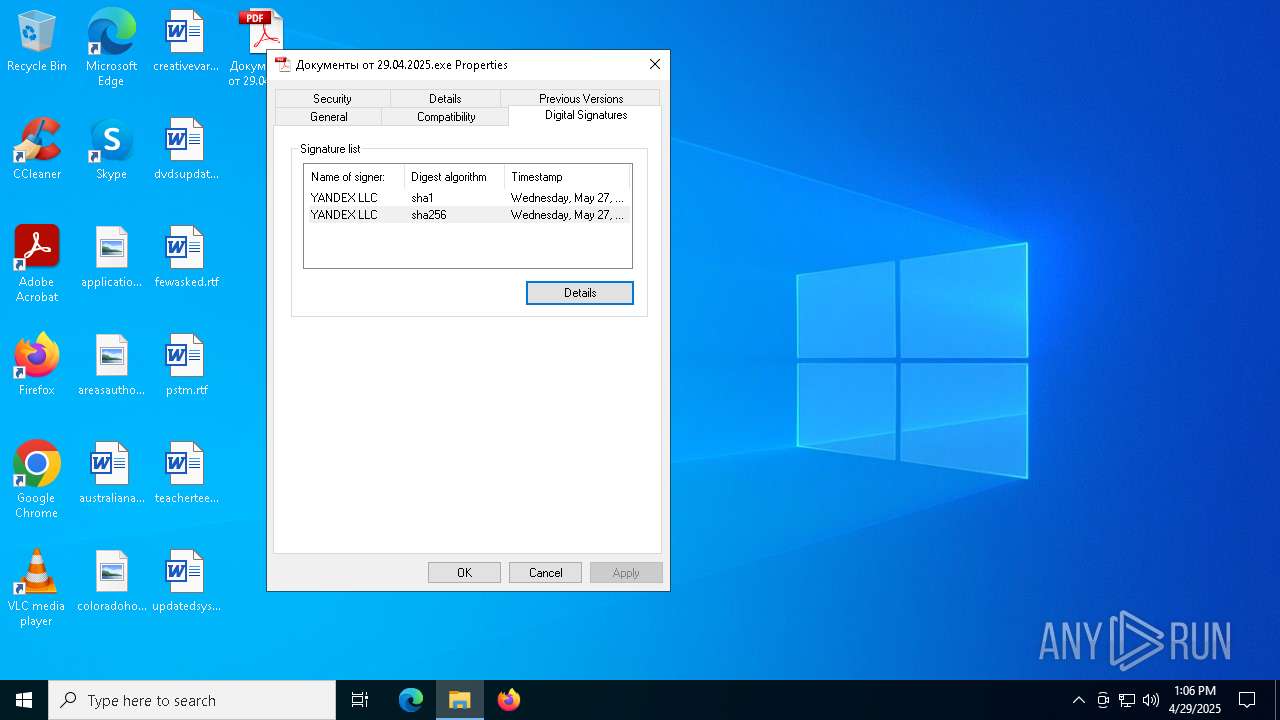Open the volume control in system tray

click(x=1151, y=700)
